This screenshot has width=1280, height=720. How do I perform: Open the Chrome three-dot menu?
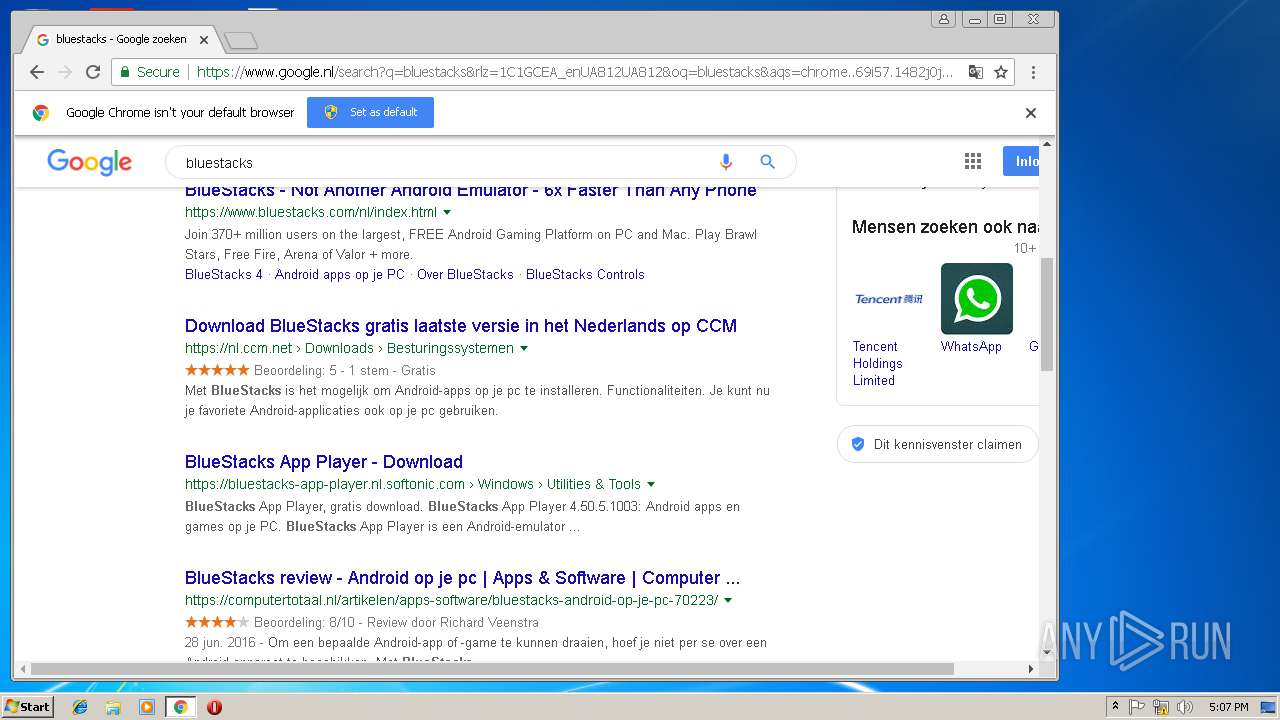(x=1033, y=72)
